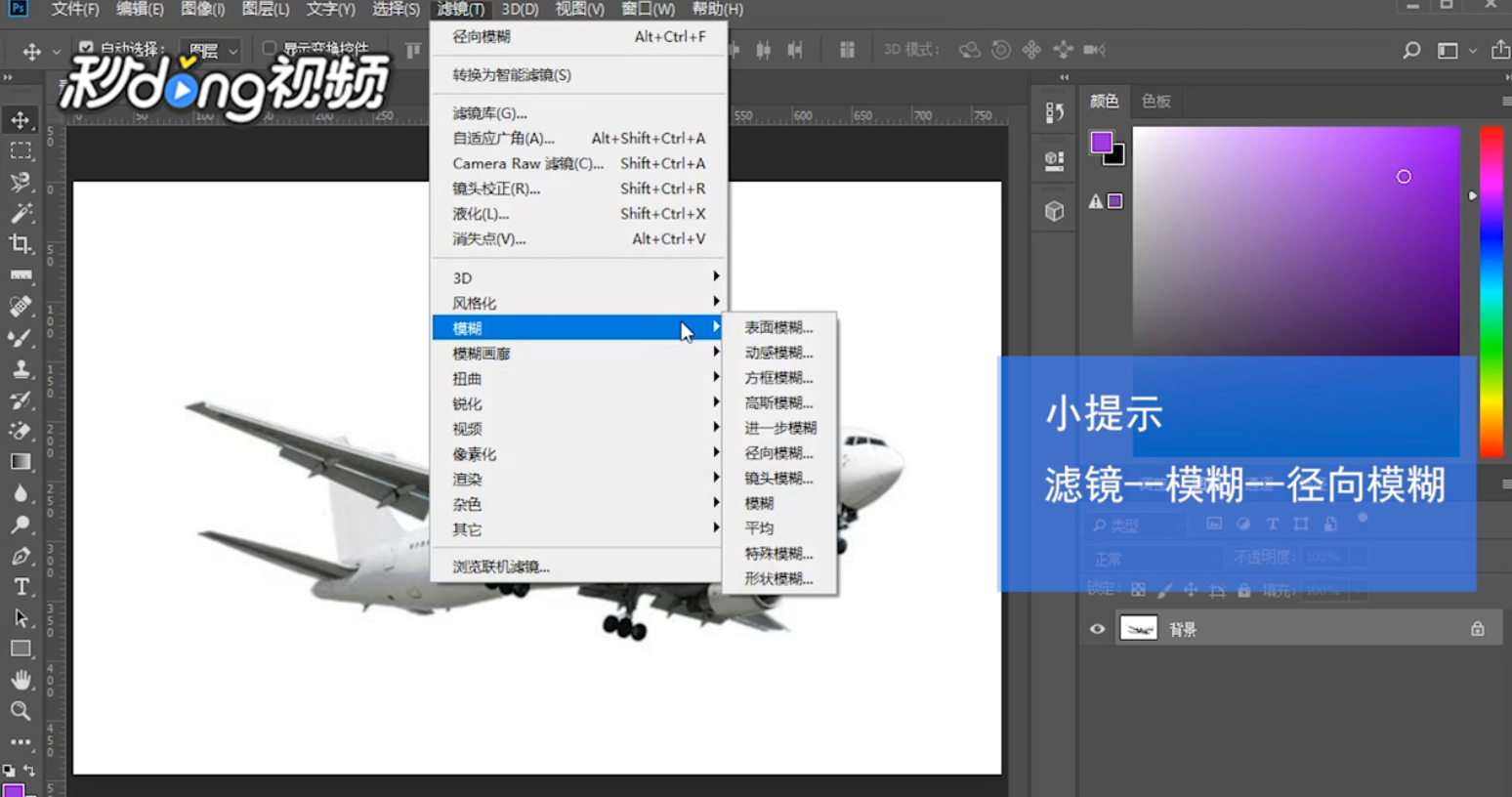This screenshot has height=797, width=1512.
Task: Open the 文件(F) menu
Action: coord(75,9)
